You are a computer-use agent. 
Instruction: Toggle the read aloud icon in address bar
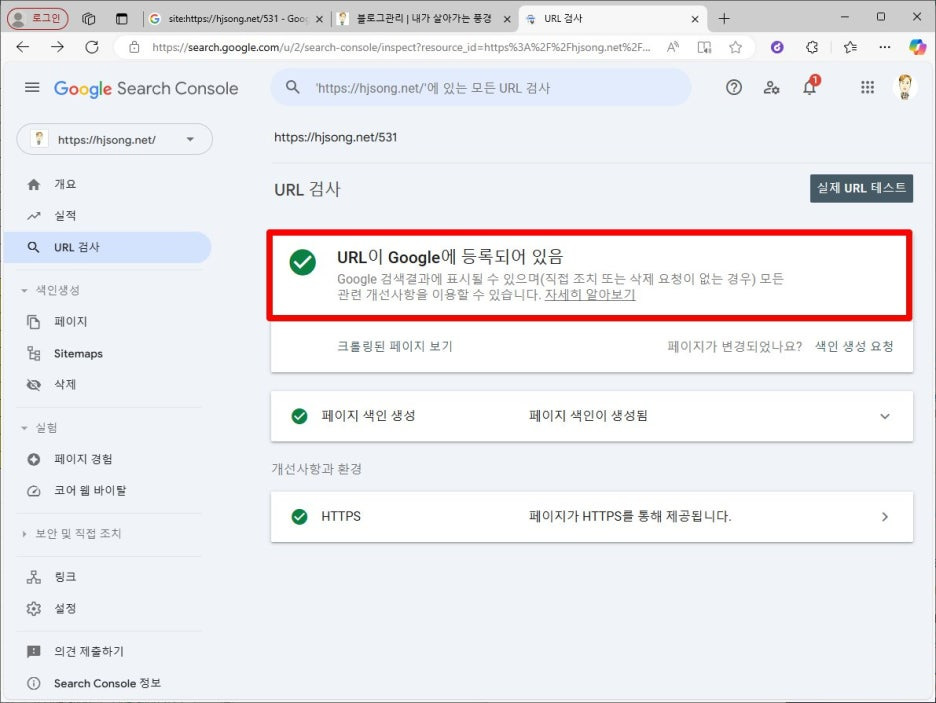tap(673, 47)
